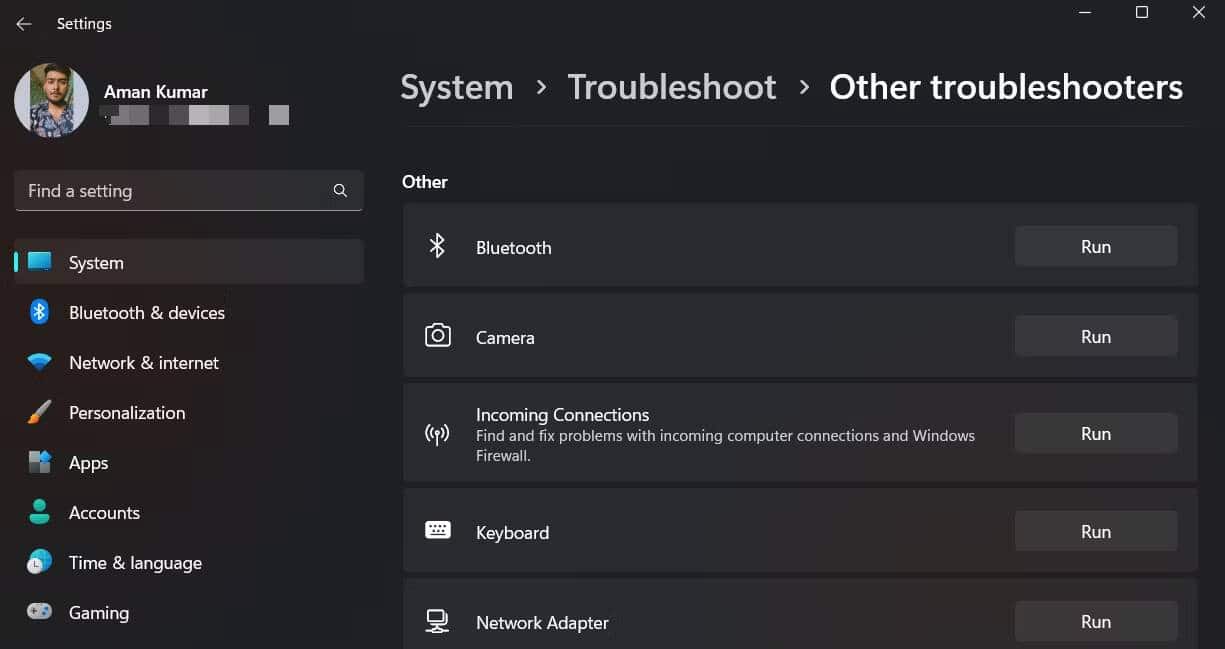Click the Personalization paintbrush icon
Screen dimensions: 1225x649
coord(40,413)
